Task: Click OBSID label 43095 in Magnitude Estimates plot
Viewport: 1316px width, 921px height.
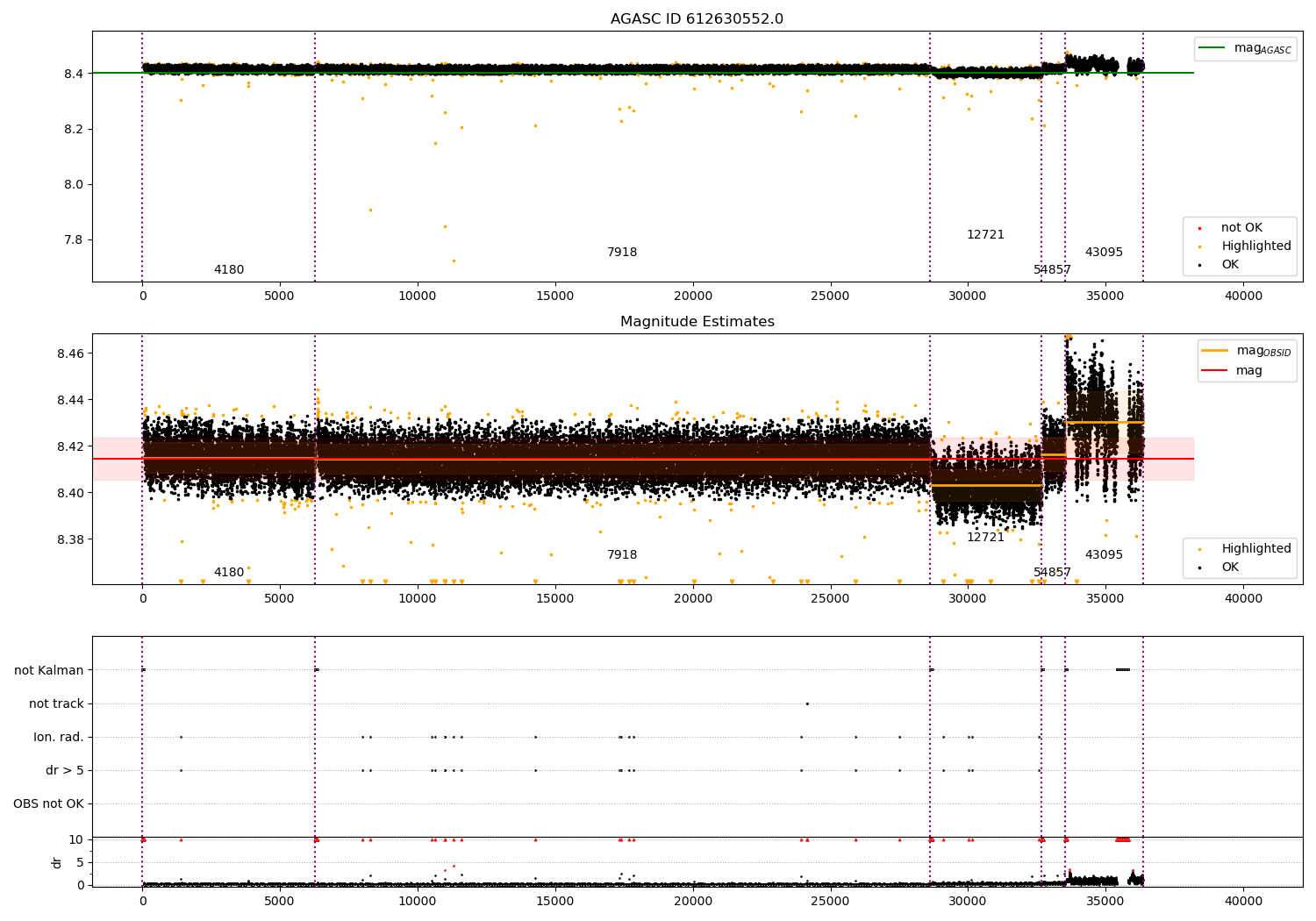Action: coord(1104,555)
